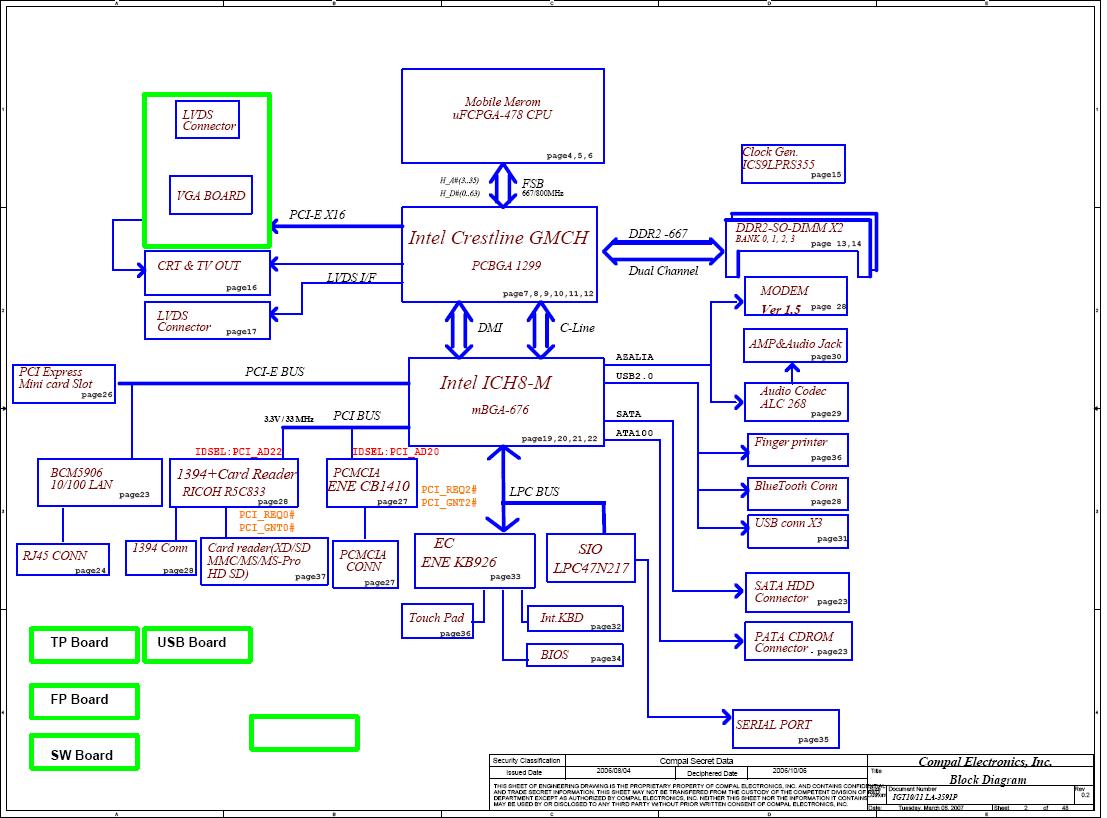Select the Finger printer block
1107x818 pixels.
pos(798,450)
